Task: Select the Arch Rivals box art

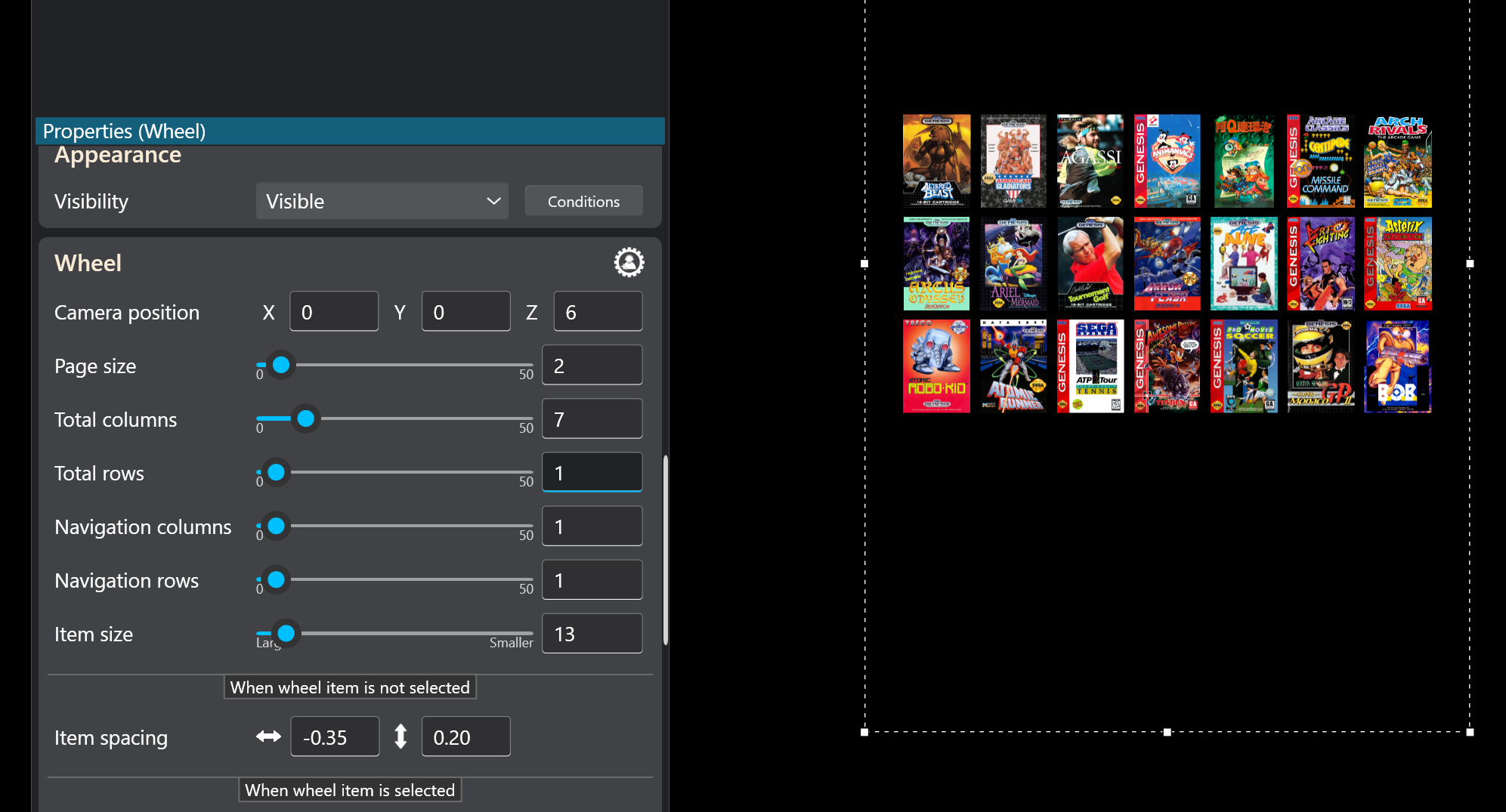Action: 1398,161
